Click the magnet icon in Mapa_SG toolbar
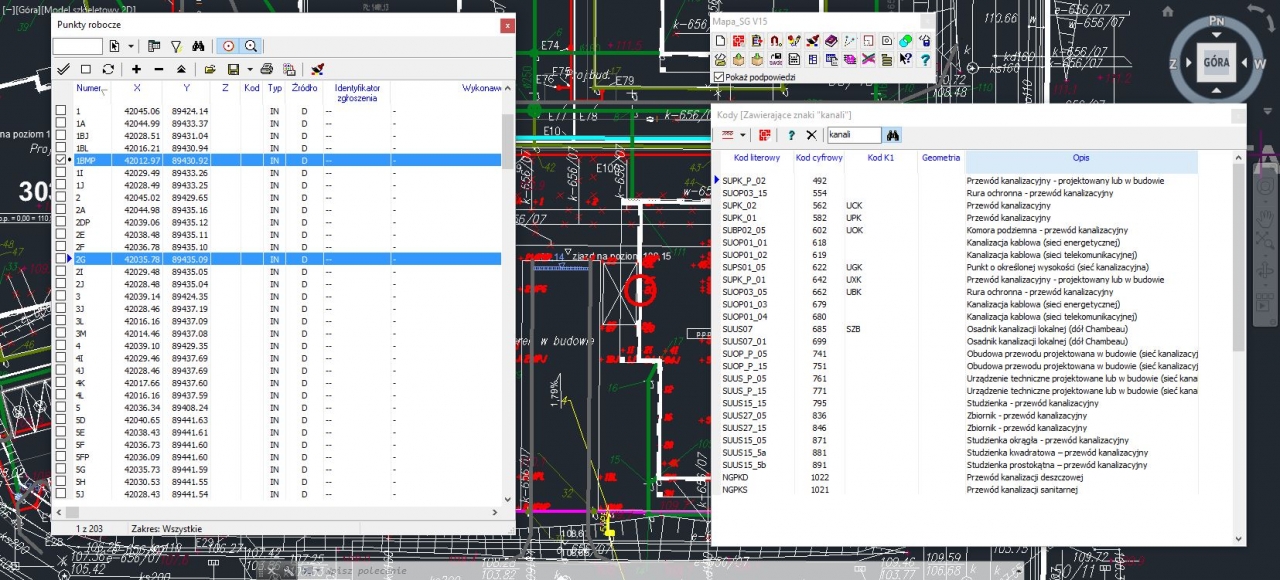Image resolution: width=1280 pixels, height=580 pixels. 776,41
